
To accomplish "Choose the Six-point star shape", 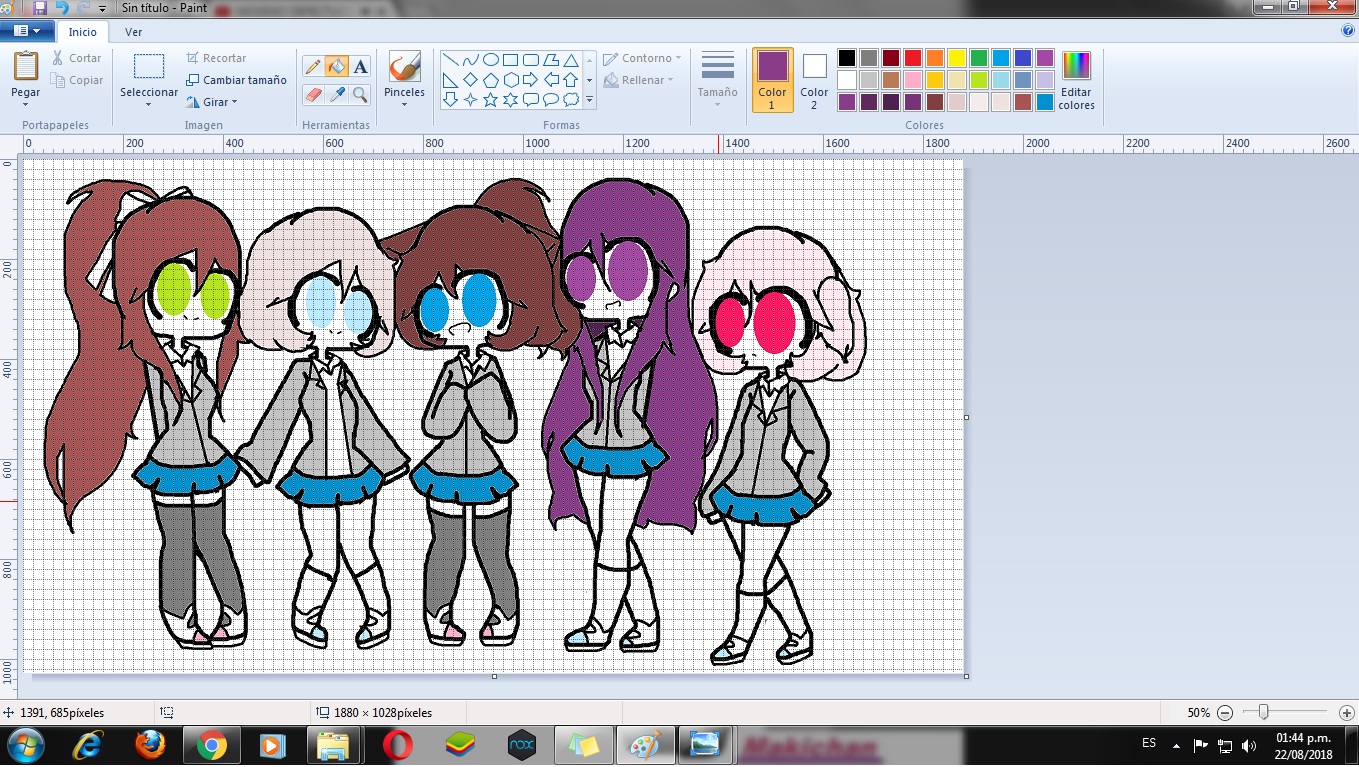I will pos(511,99).
